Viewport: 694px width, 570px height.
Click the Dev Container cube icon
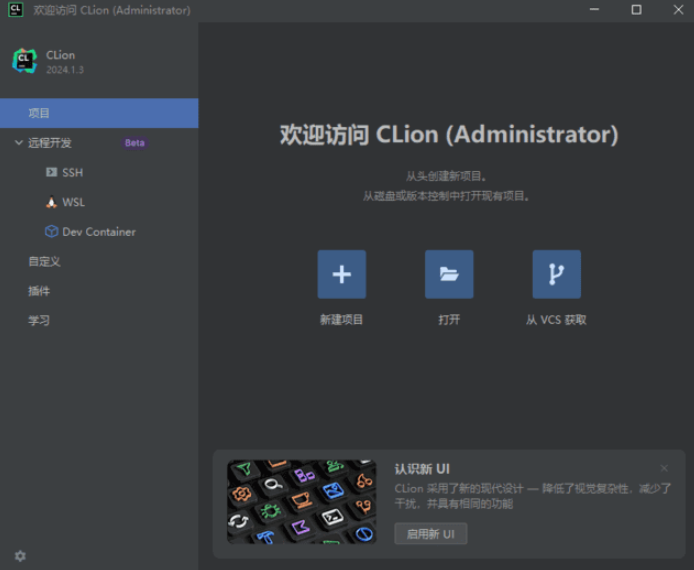click(x=51, y=231)
